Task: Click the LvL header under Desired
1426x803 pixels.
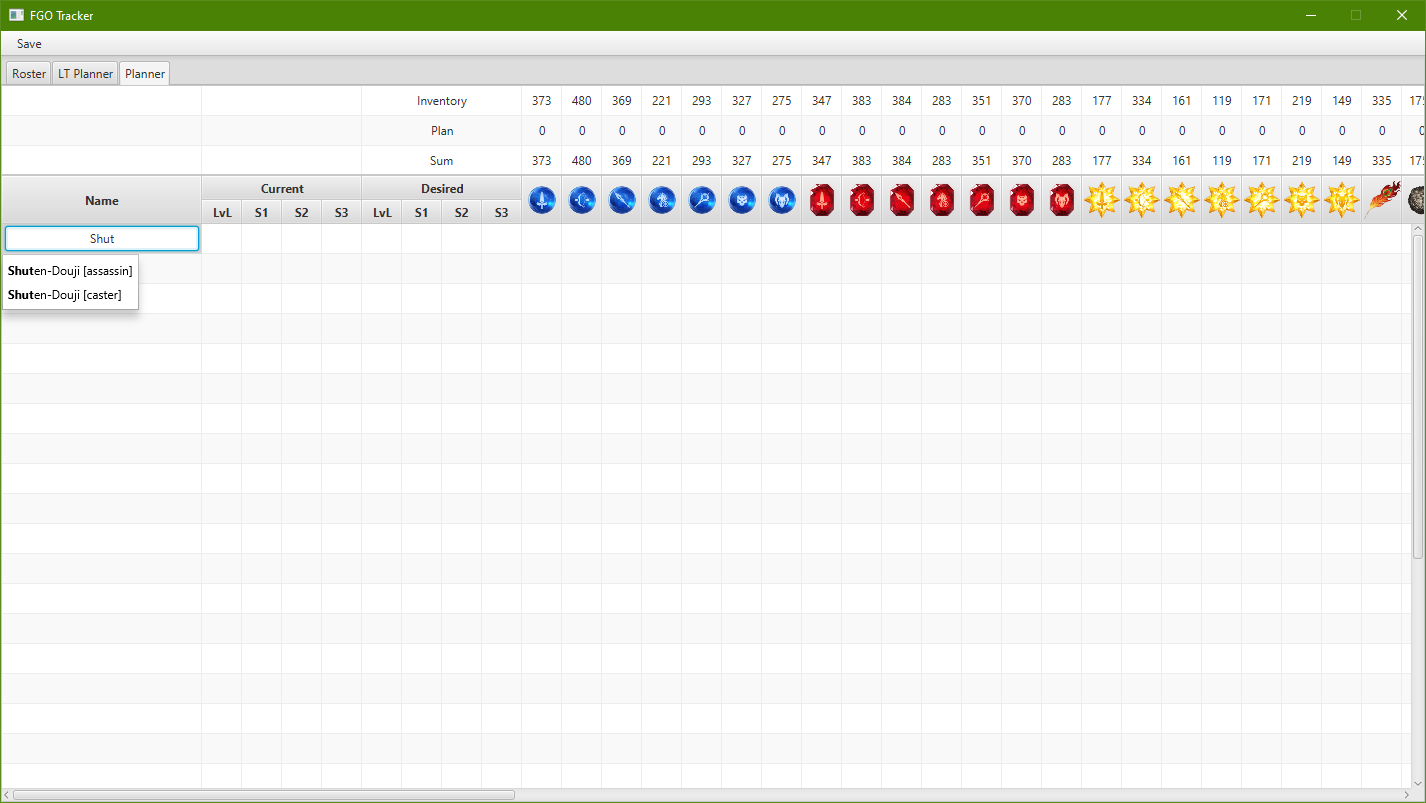Action: [382, 212]
